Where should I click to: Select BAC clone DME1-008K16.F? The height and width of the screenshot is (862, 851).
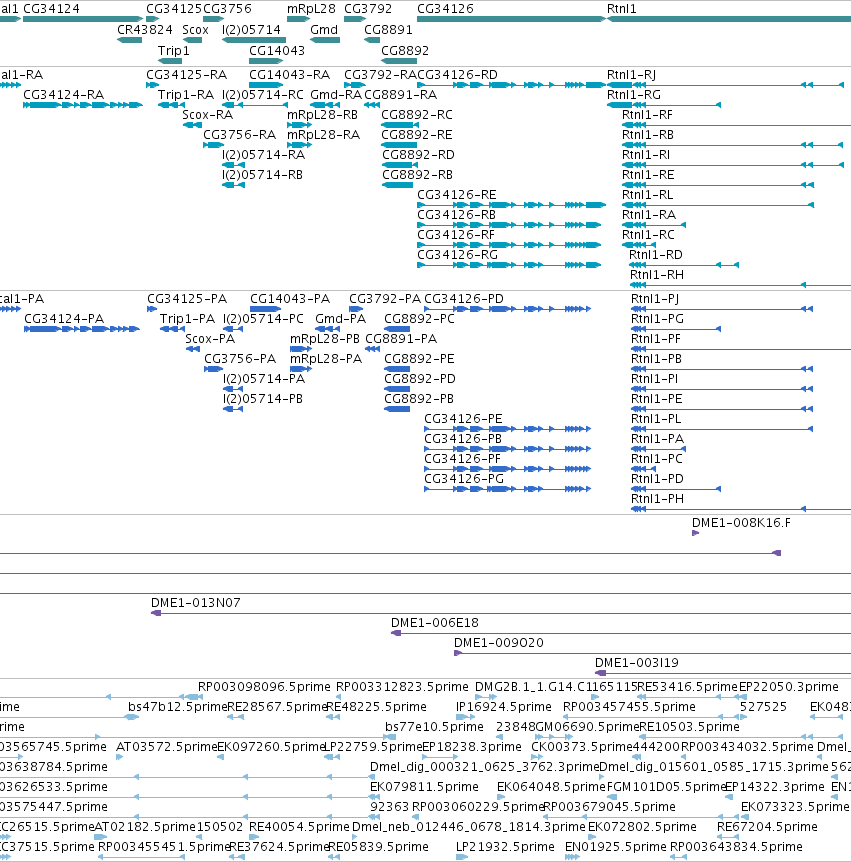tap(741, 523)
